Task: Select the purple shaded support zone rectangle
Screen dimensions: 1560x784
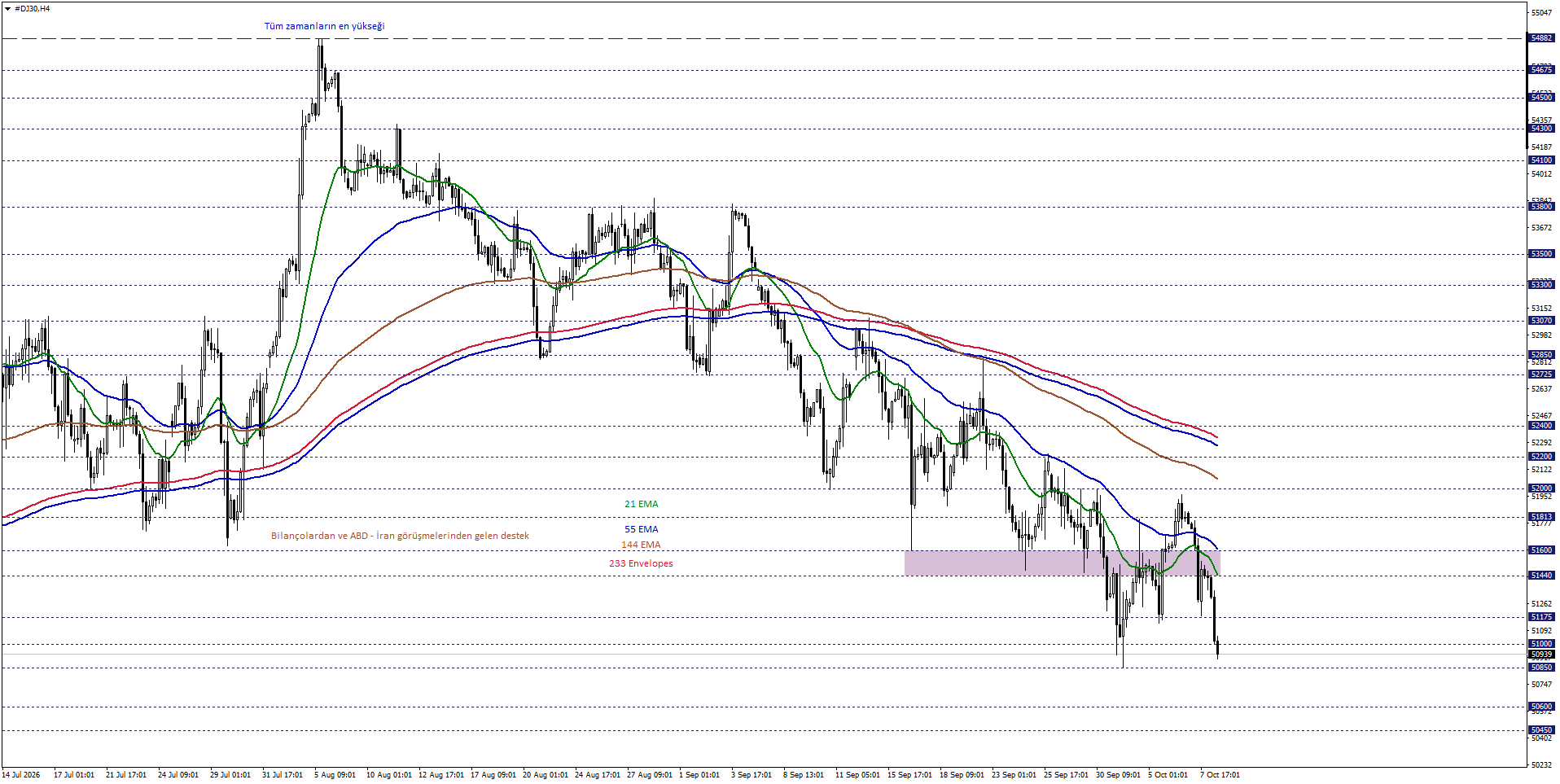Action: click(x=1062, y=563)
